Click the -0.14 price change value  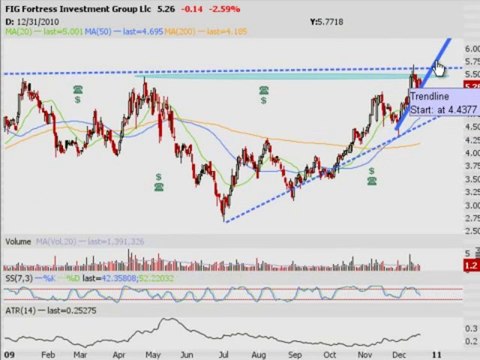coord(192,9)
